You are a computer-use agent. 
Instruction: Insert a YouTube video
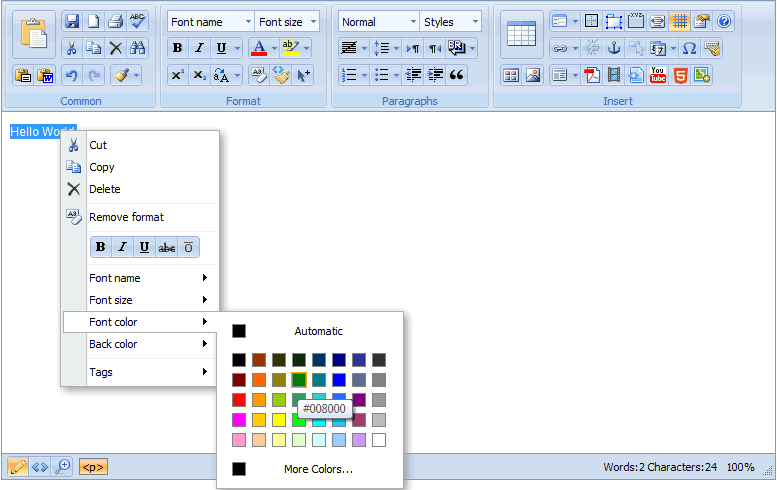658,75
